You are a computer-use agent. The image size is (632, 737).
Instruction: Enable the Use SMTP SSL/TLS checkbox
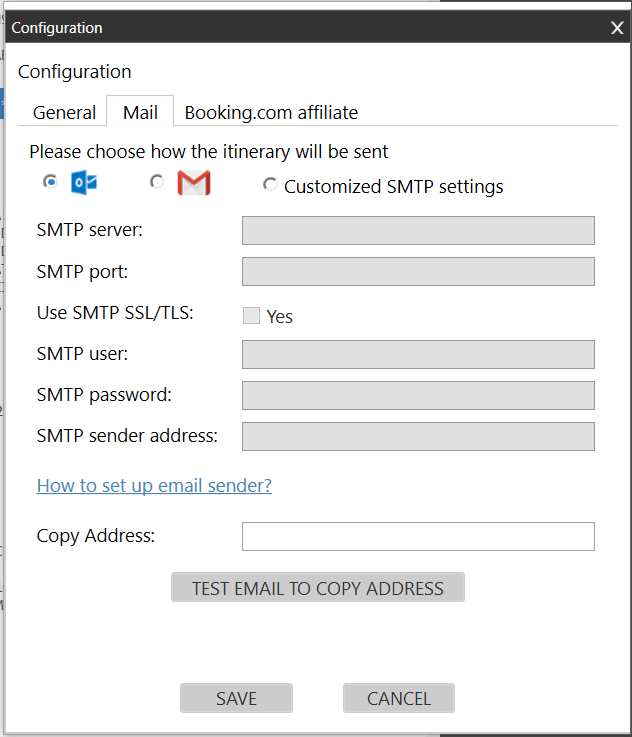pos(252,316)
